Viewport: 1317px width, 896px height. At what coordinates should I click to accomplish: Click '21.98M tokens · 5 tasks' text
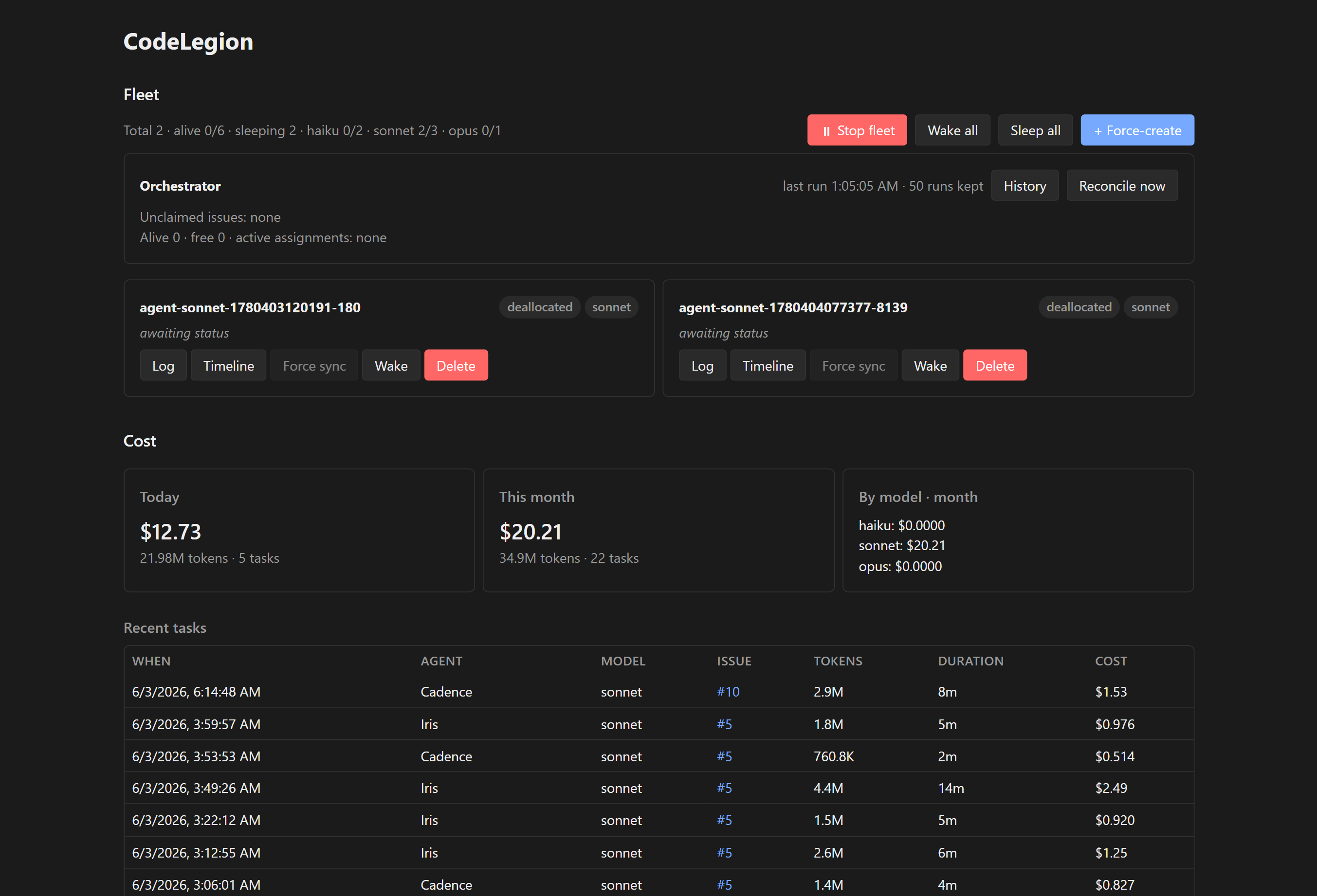coord(210,558)
